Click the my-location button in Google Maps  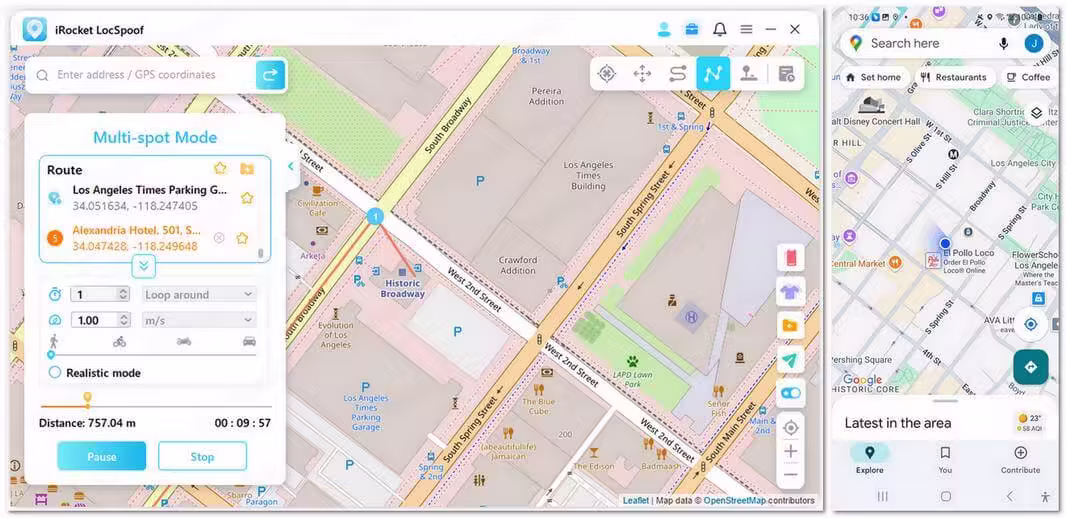pos(1031,324)
